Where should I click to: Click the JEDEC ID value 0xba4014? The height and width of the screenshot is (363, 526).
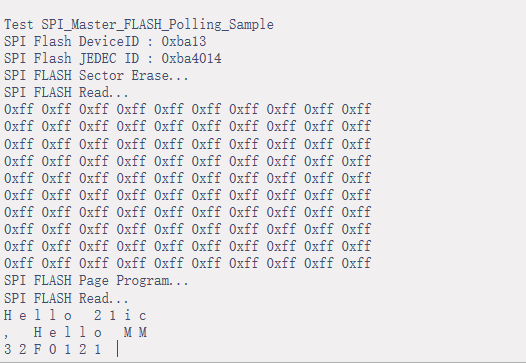pos(191,58)
